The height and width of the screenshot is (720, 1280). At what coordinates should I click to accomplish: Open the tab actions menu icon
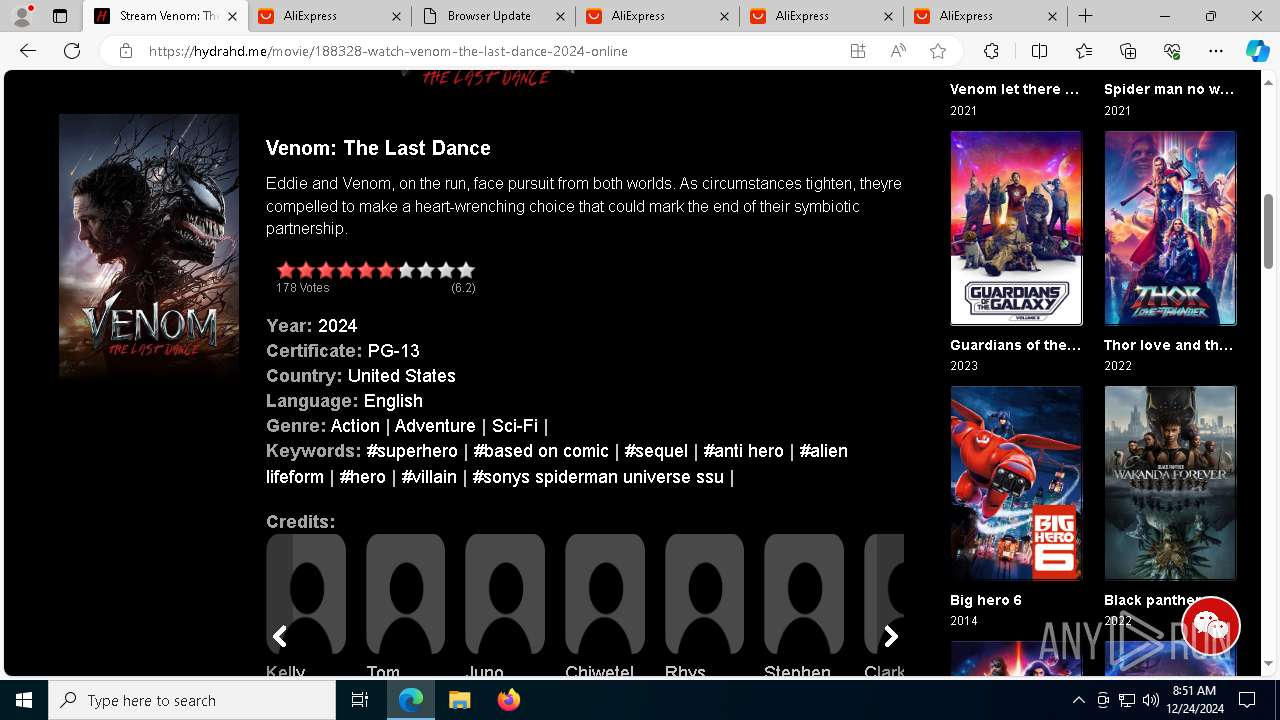point(60,16)
